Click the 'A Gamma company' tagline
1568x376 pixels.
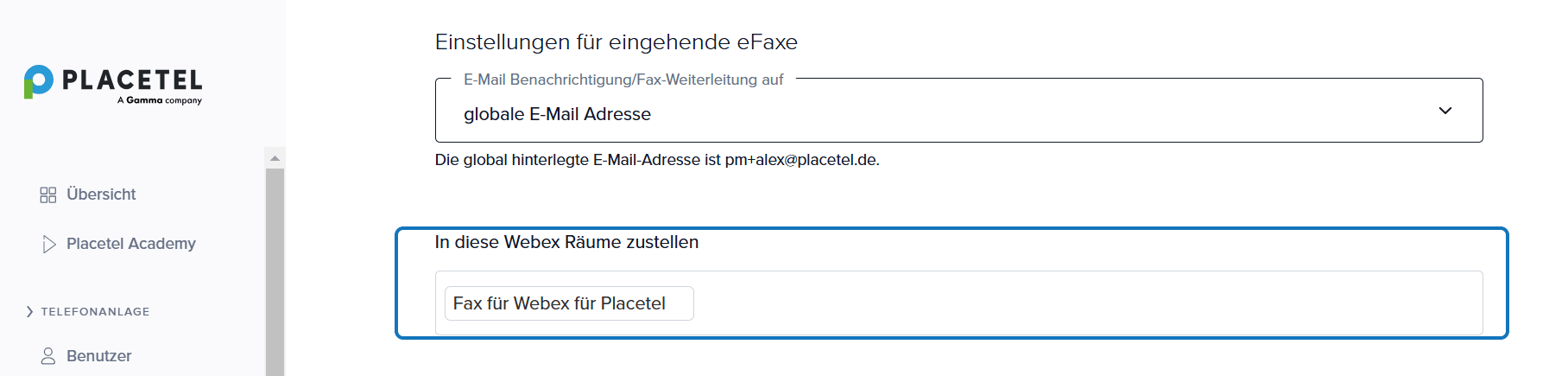pos(160,100)
